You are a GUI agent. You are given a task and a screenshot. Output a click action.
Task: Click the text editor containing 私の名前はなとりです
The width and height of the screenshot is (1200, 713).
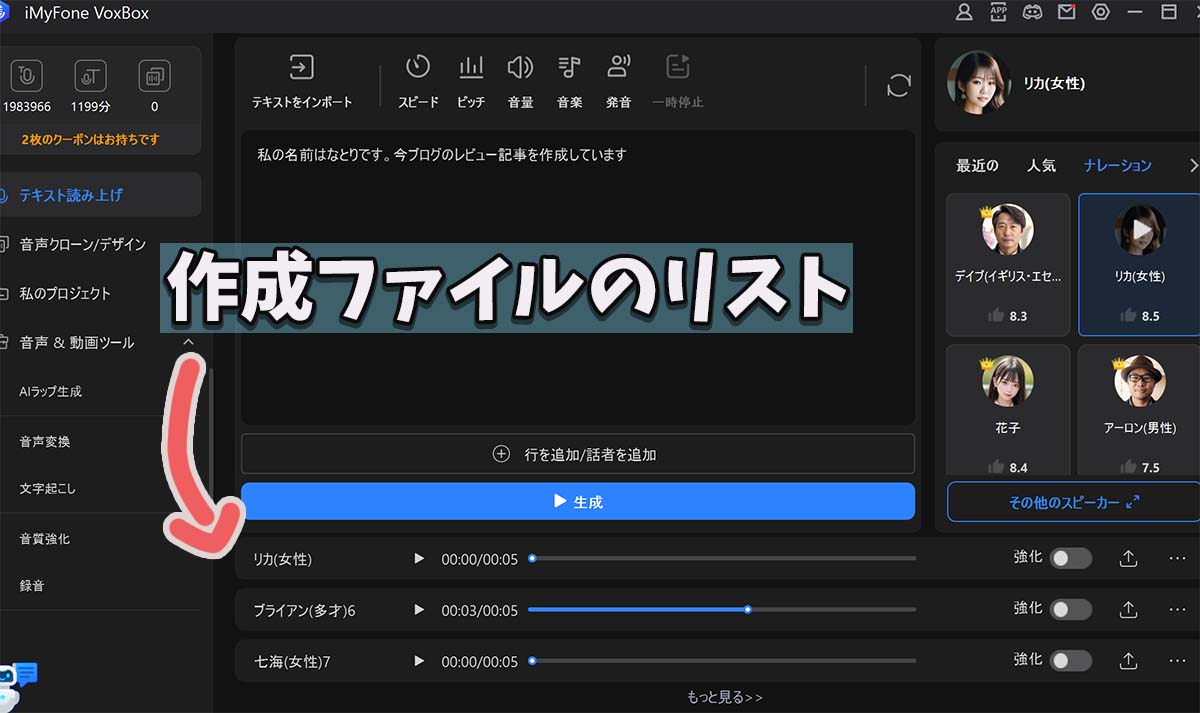(578, 277)
